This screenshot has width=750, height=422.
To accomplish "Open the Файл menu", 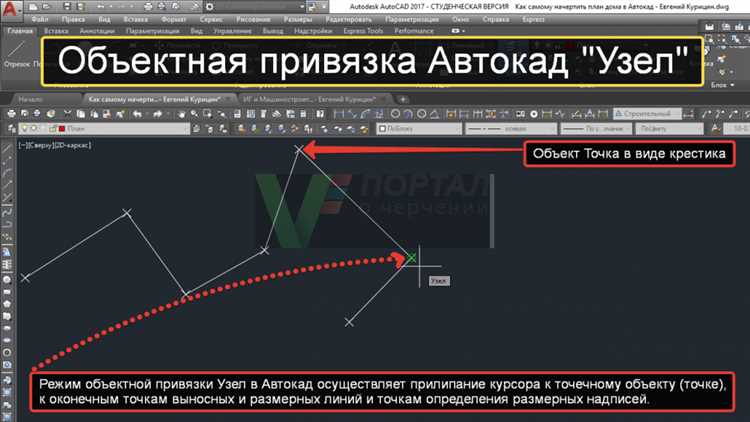I will pyautogui.click(x=40, y=20).
